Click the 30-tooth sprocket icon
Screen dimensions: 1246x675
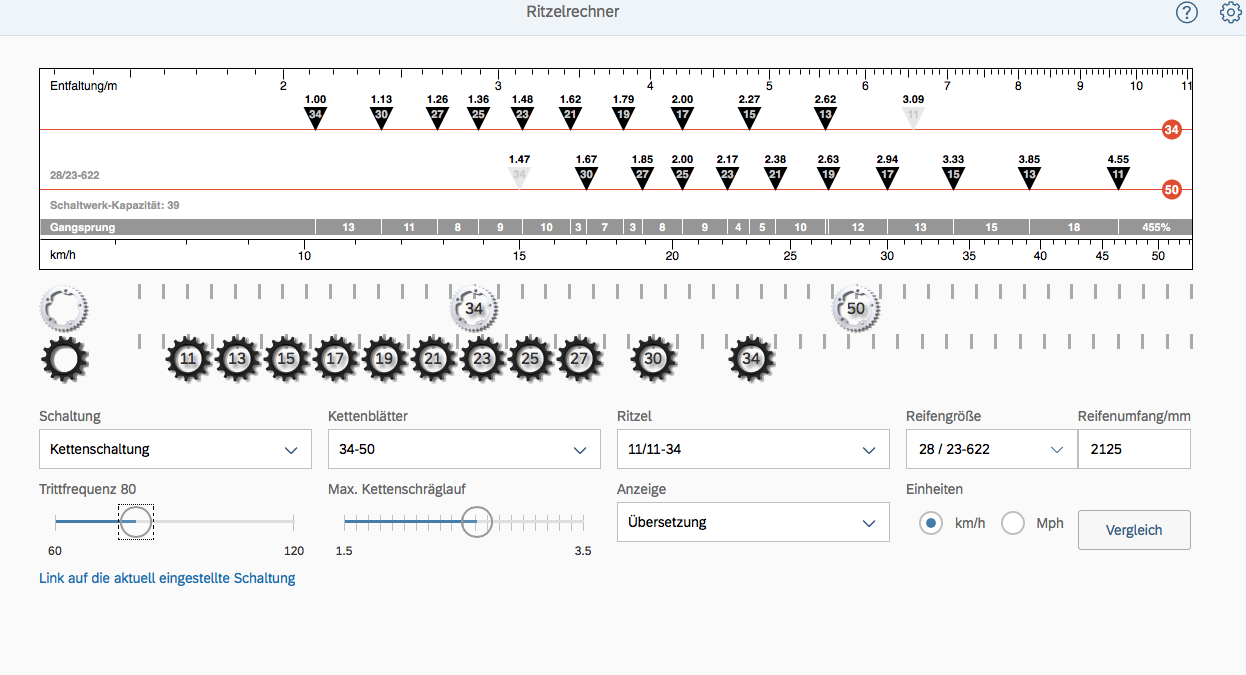pos(653,359)
